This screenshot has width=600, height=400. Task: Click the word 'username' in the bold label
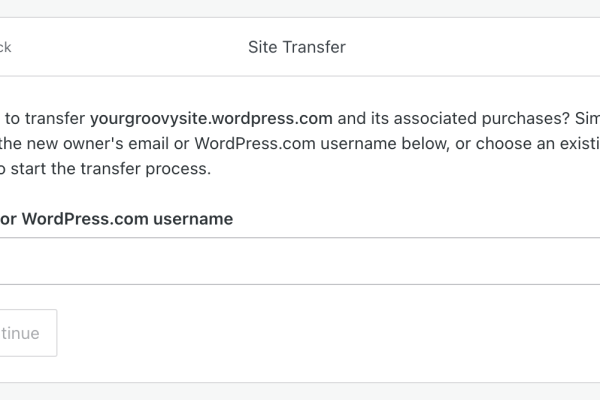click(192, 218)
